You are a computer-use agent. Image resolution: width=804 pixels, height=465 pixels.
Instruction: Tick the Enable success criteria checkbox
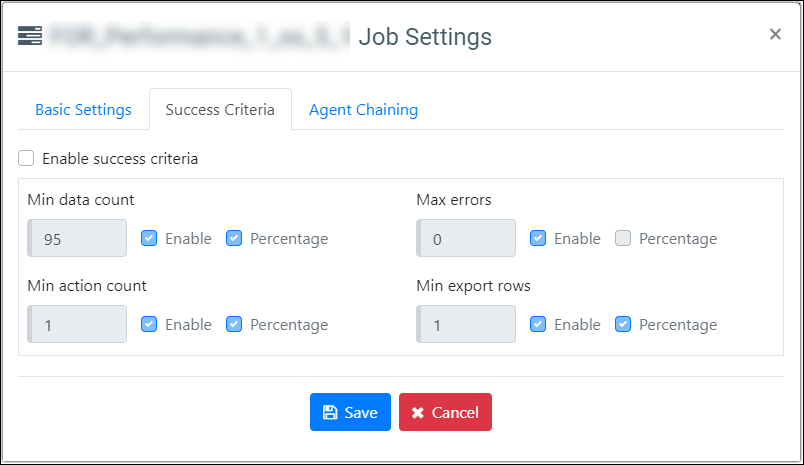(26, 158)
